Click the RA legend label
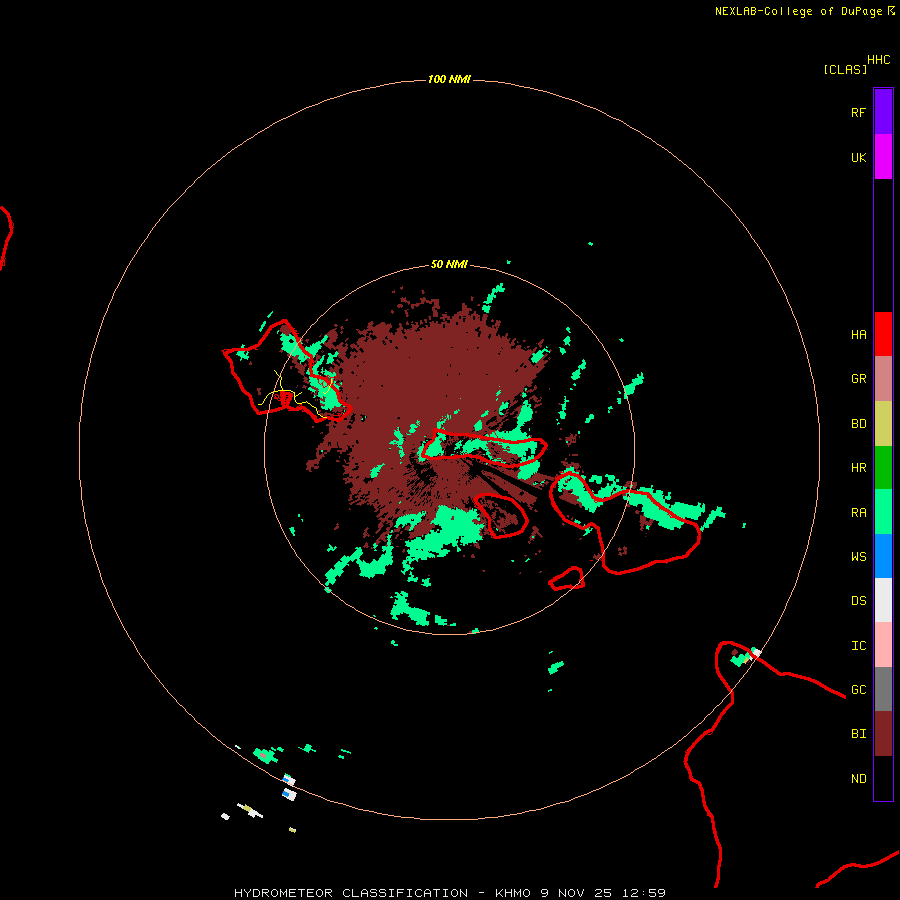 pos(858,513)
